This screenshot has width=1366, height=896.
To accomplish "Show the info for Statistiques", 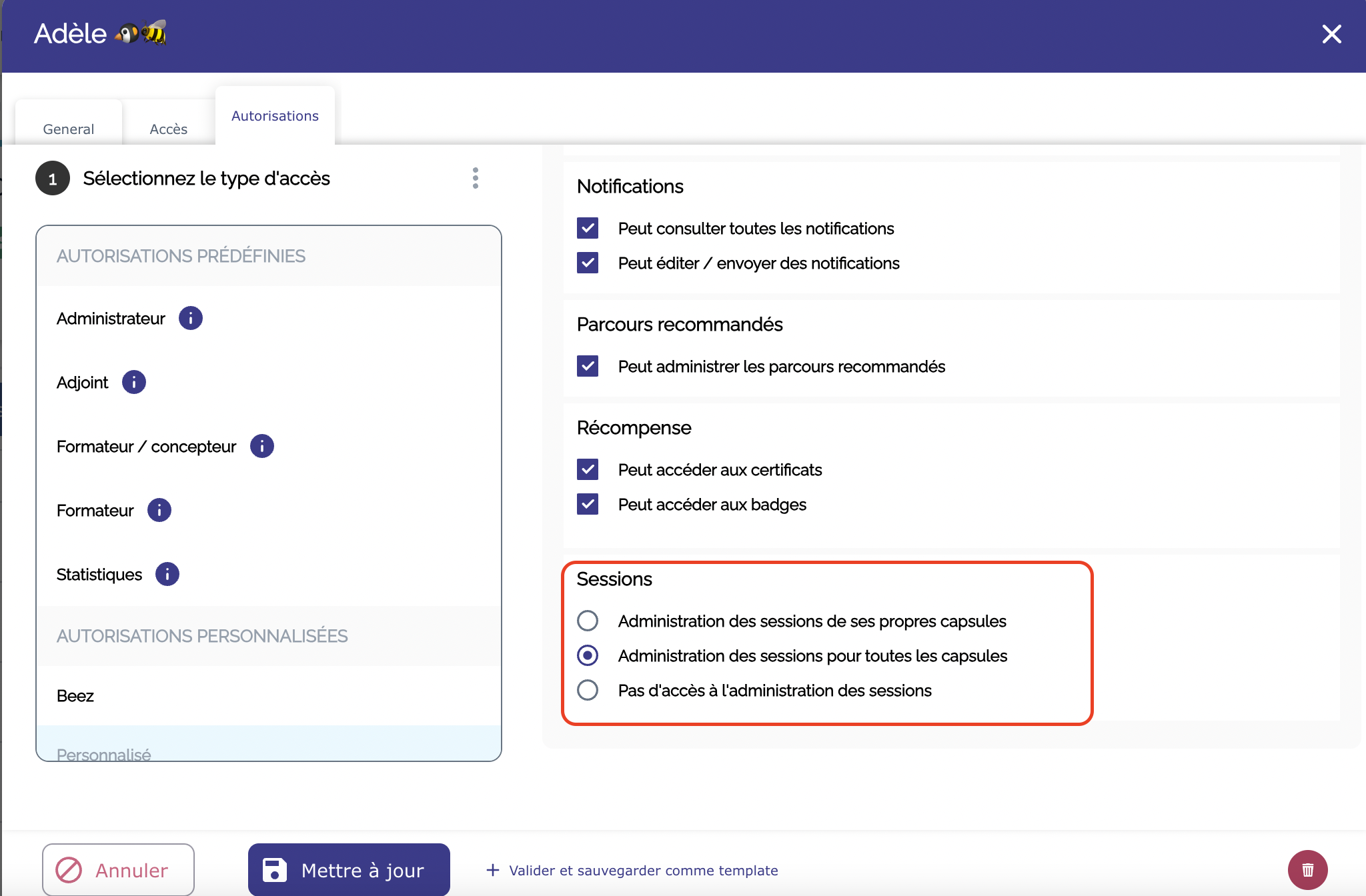I will [167, 574].
